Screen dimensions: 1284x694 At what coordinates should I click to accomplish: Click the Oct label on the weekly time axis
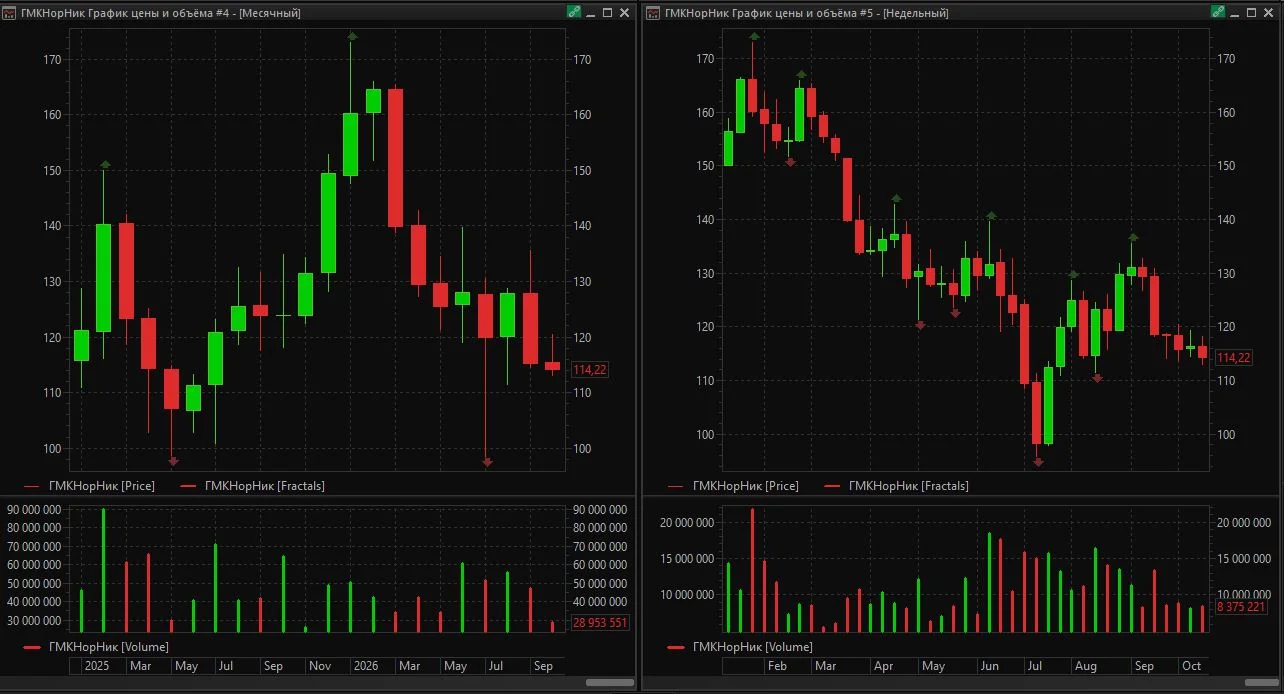pyautogui.click(x=1191, y=666)
